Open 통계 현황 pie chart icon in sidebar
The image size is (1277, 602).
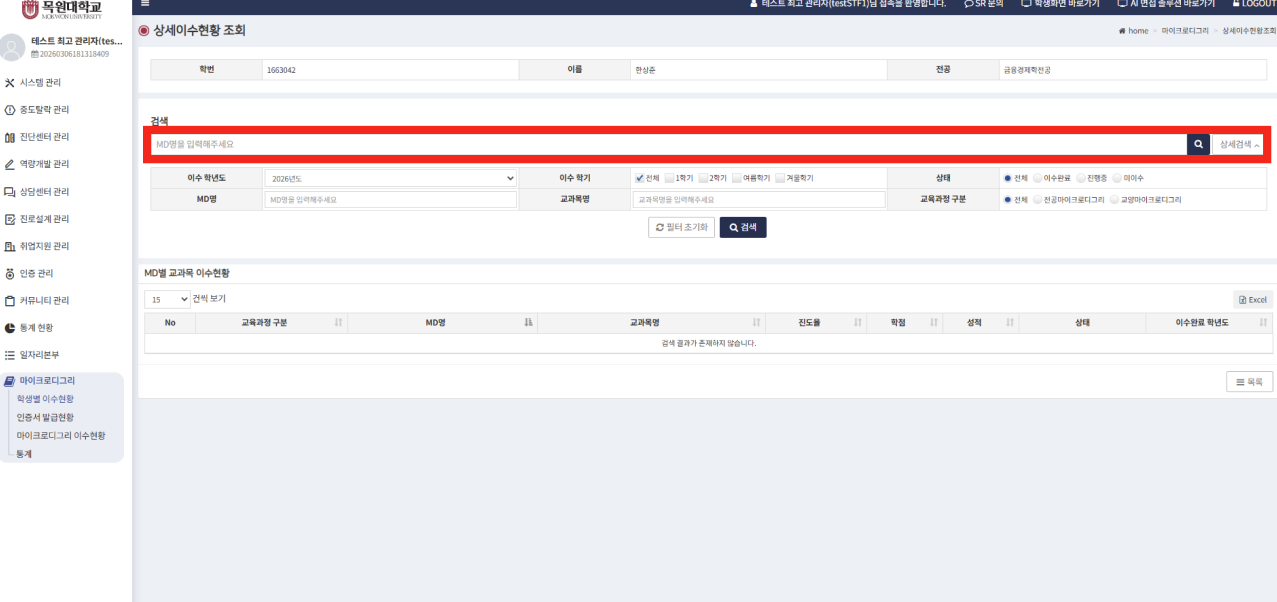coord(10,327)
